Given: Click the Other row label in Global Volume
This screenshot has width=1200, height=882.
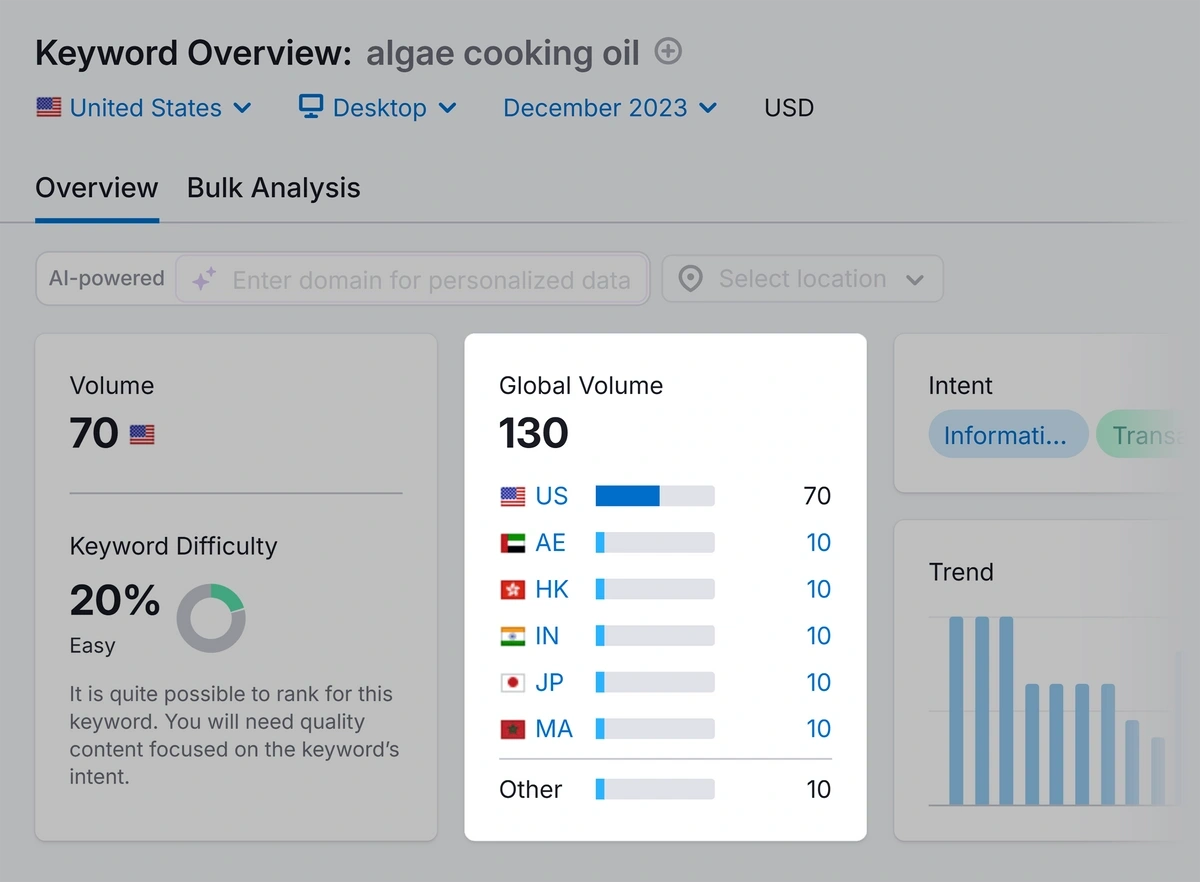Looking at the screenshot, I should pyautogui.click(x=531, y=790).
